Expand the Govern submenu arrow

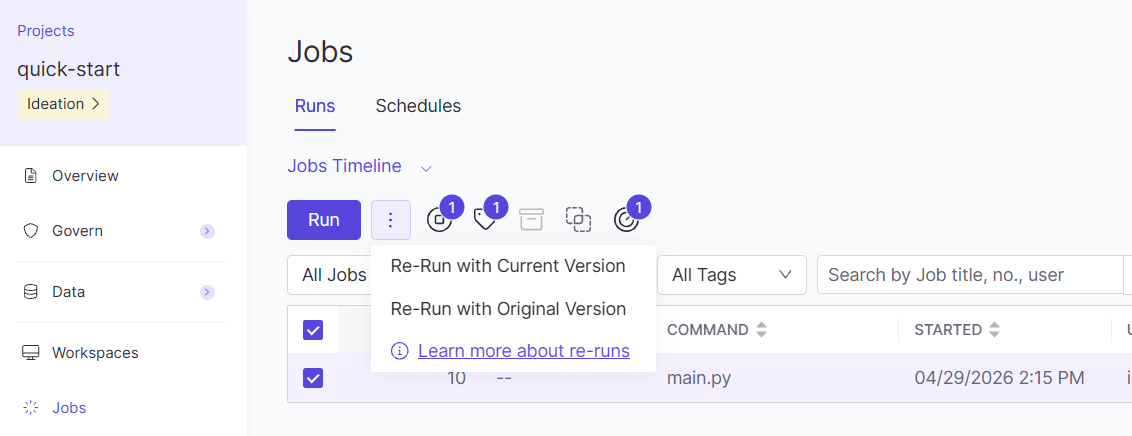coord(207,231)
